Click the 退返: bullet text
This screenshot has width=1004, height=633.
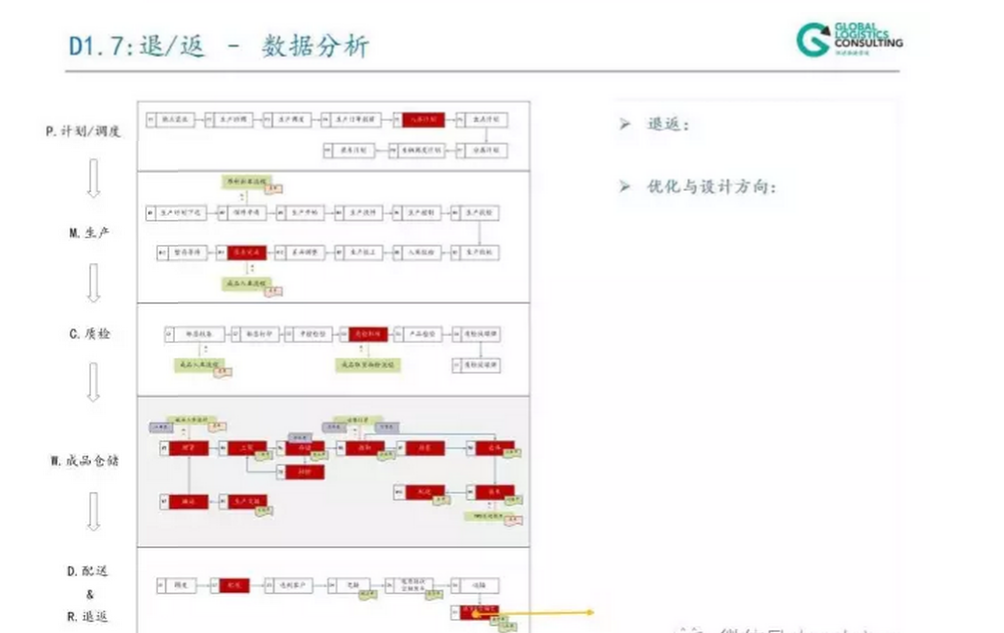pyautogui.click(x=668, y=125)
